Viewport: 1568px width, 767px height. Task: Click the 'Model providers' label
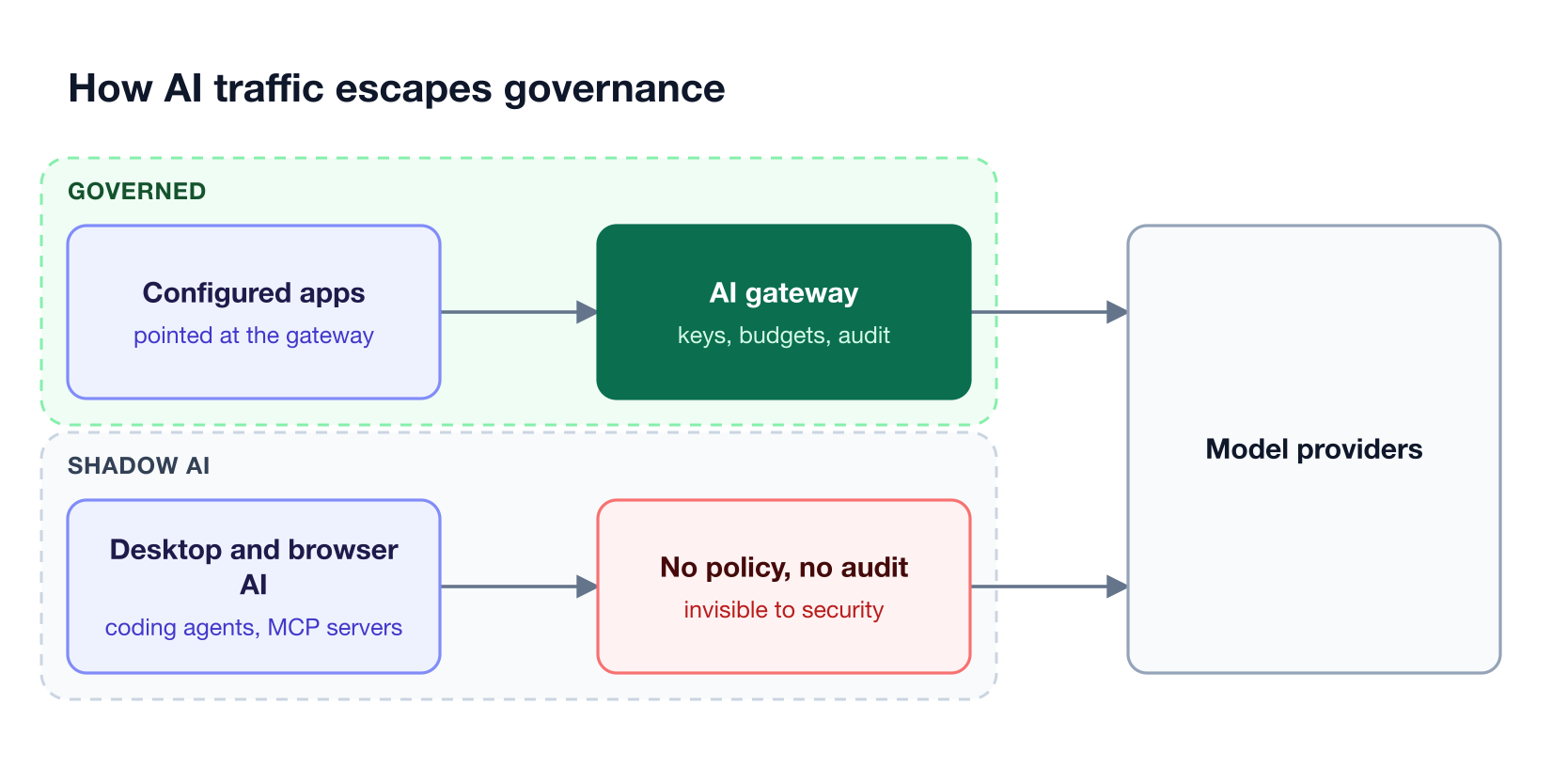pos(1314,449)
